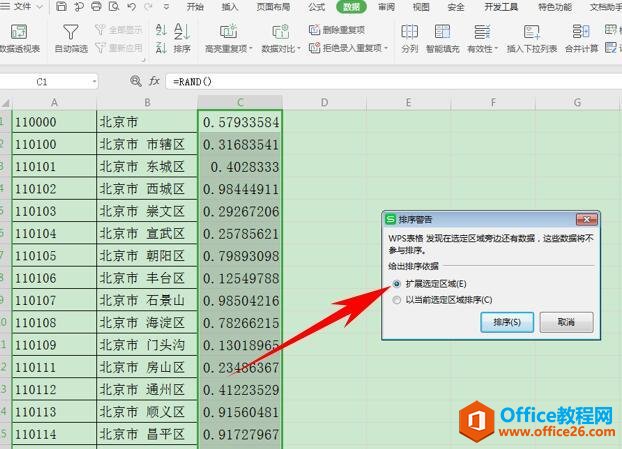Click the 取消 button in the dialog
This screenshot has width=622, height=449.
click(566, 322)
